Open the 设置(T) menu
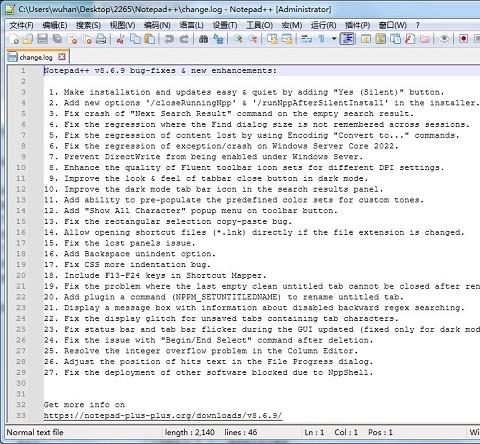Viewport: 480px width, 444px height. 225,25
